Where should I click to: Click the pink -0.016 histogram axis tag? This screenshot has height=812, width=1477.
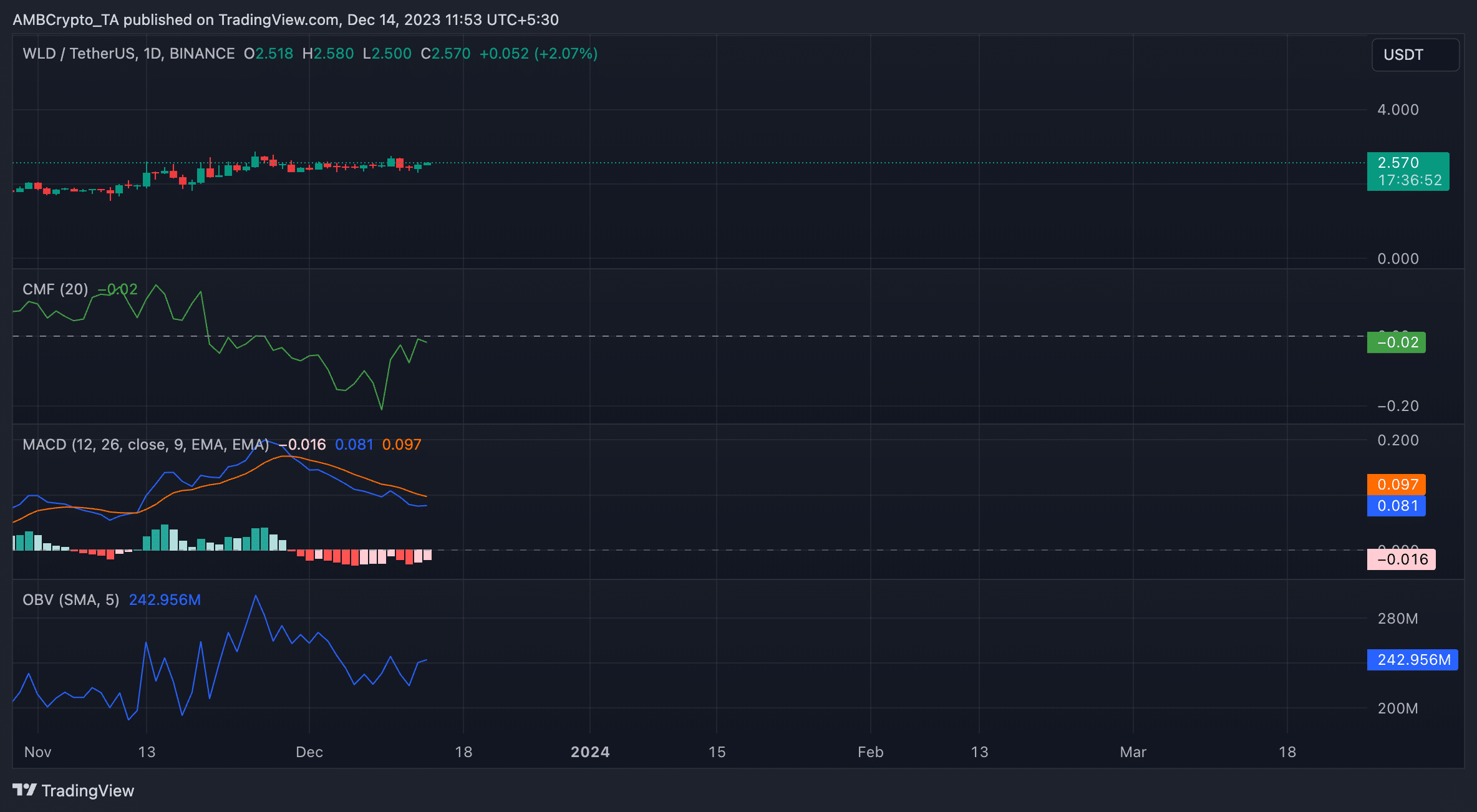point(1402,559)
